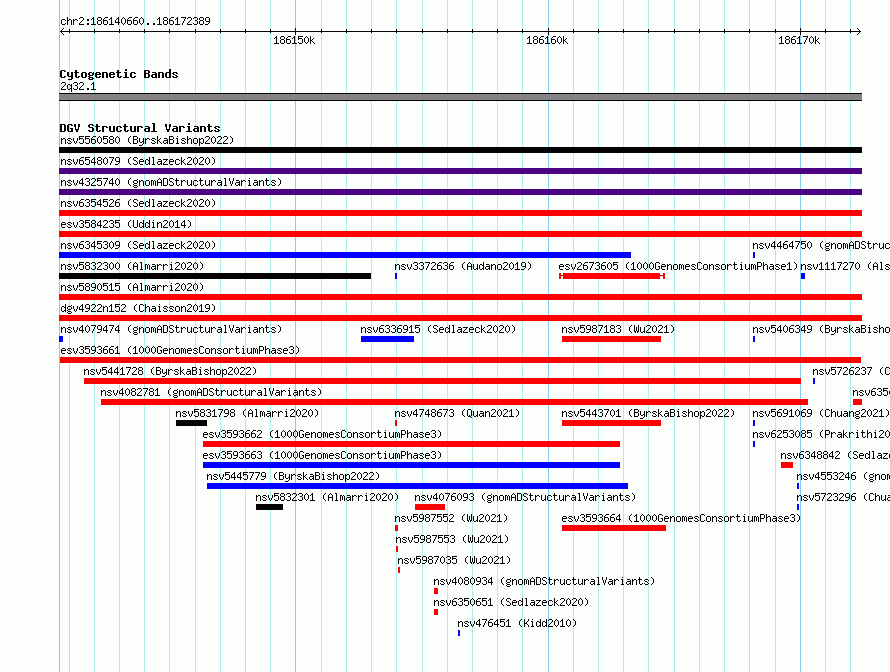The height and width of the screenshot is (672, 890).
Task: Click the red nsv4076093 variant bar
Action: [430, 507]
